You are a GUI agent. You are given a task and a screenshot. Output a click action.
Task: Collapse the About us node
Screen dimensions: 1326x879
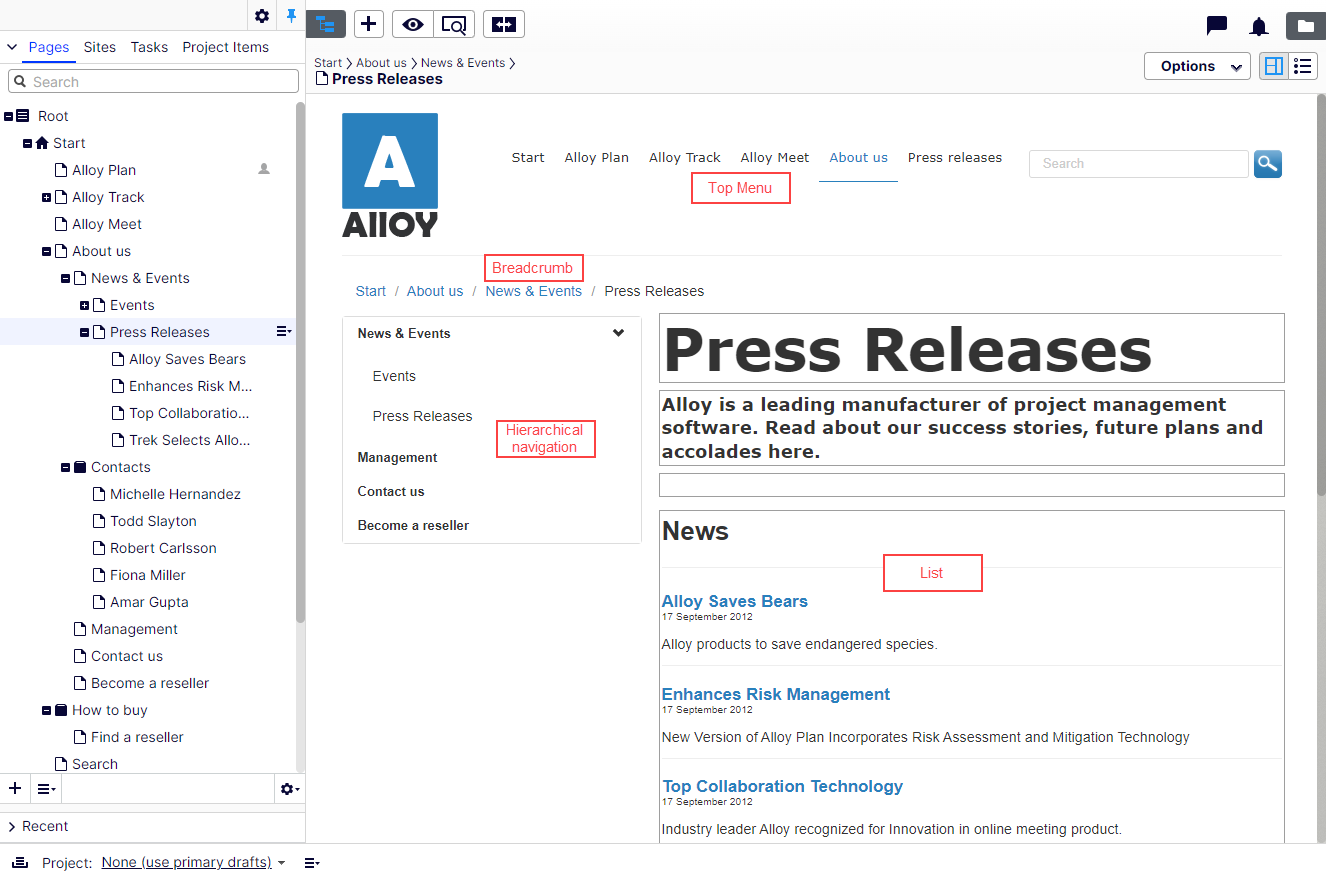(x=47, y=251)
